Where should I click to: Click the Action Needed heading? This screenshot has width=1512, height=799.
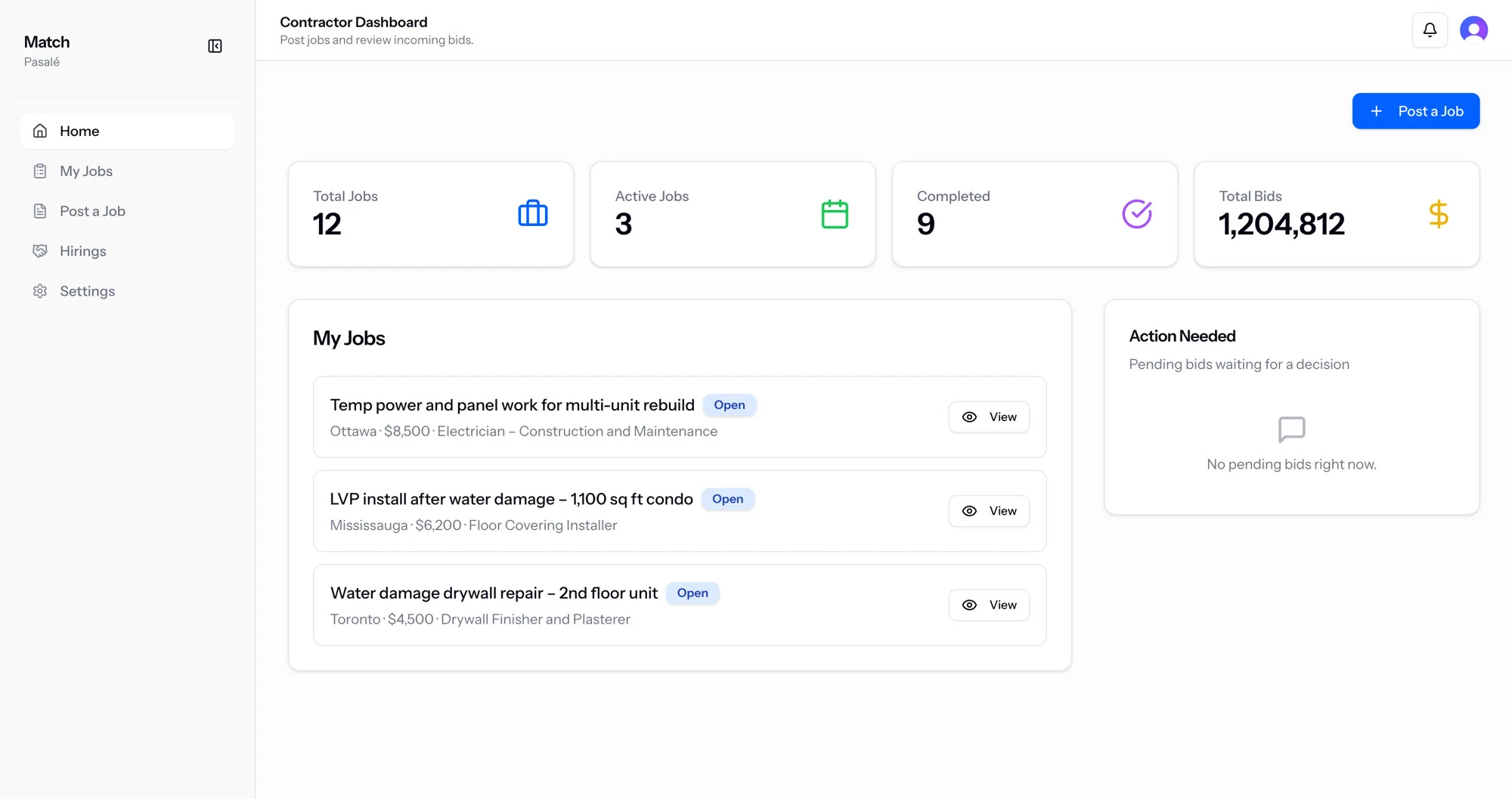(x=1182, y=336)
